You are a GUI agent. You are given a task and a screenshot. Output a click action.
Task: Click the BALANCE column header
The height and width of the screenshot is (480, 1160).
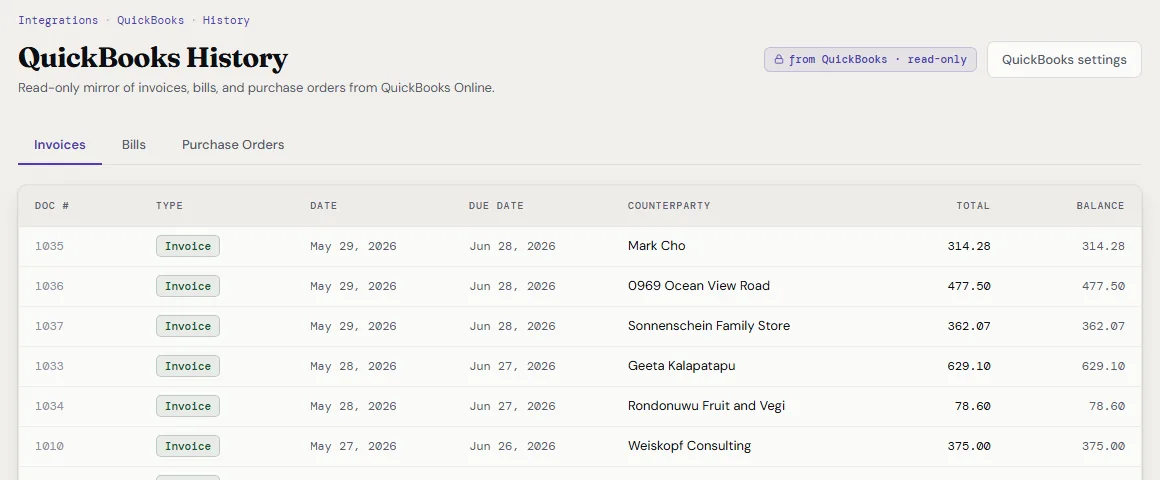coord(1100,206)
